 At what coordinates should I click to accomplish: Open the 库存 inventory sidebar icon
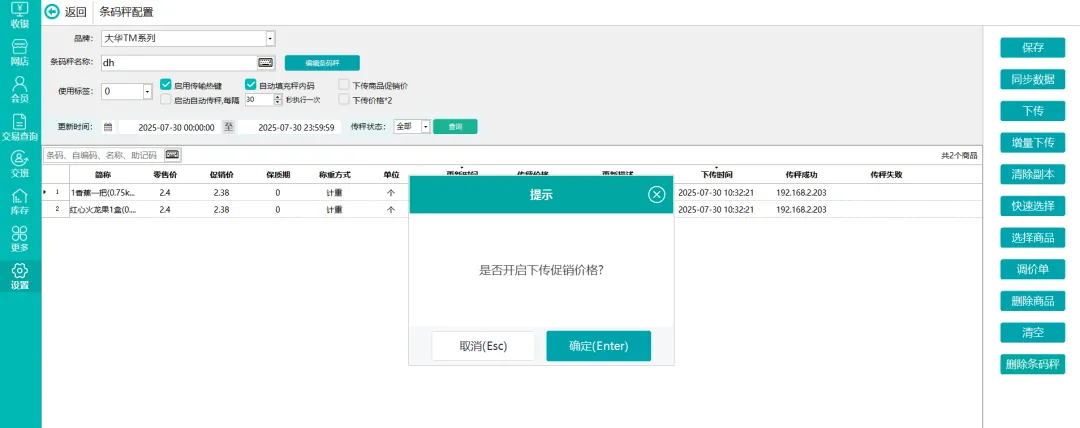pos(20,201)
